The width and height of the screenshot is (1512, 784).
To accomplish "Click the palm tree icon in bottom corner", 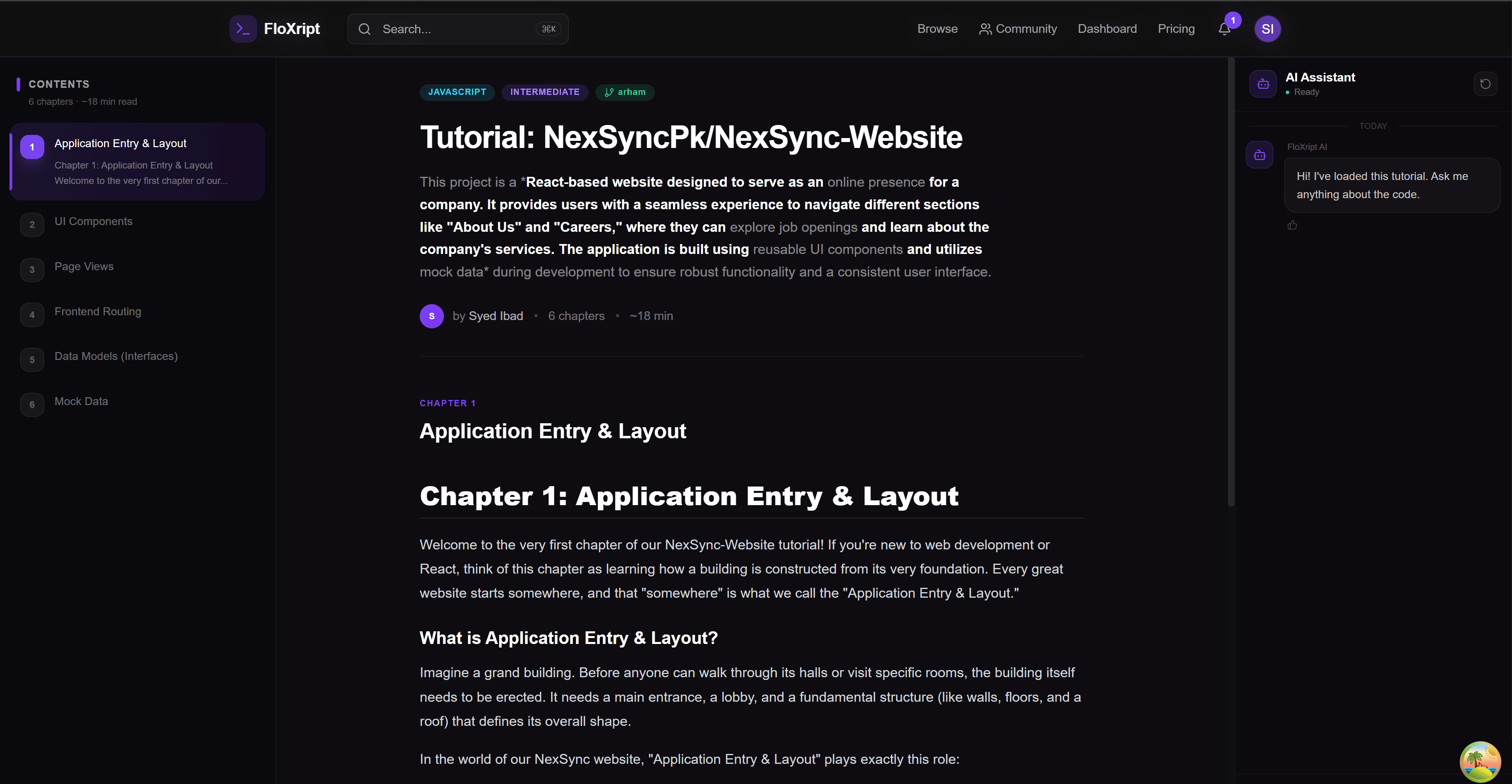I will coord(1480,761).
